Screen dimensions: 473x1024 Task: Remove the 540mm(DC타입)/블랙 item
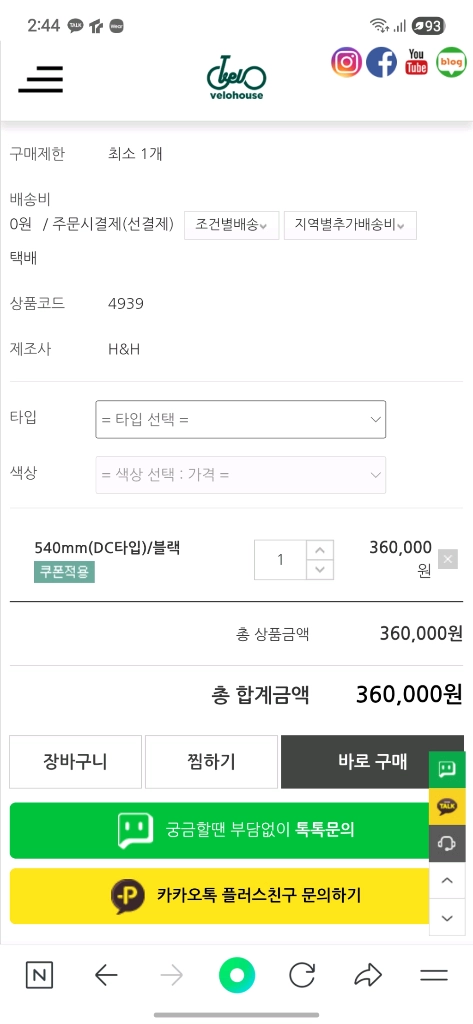point(448,559)
